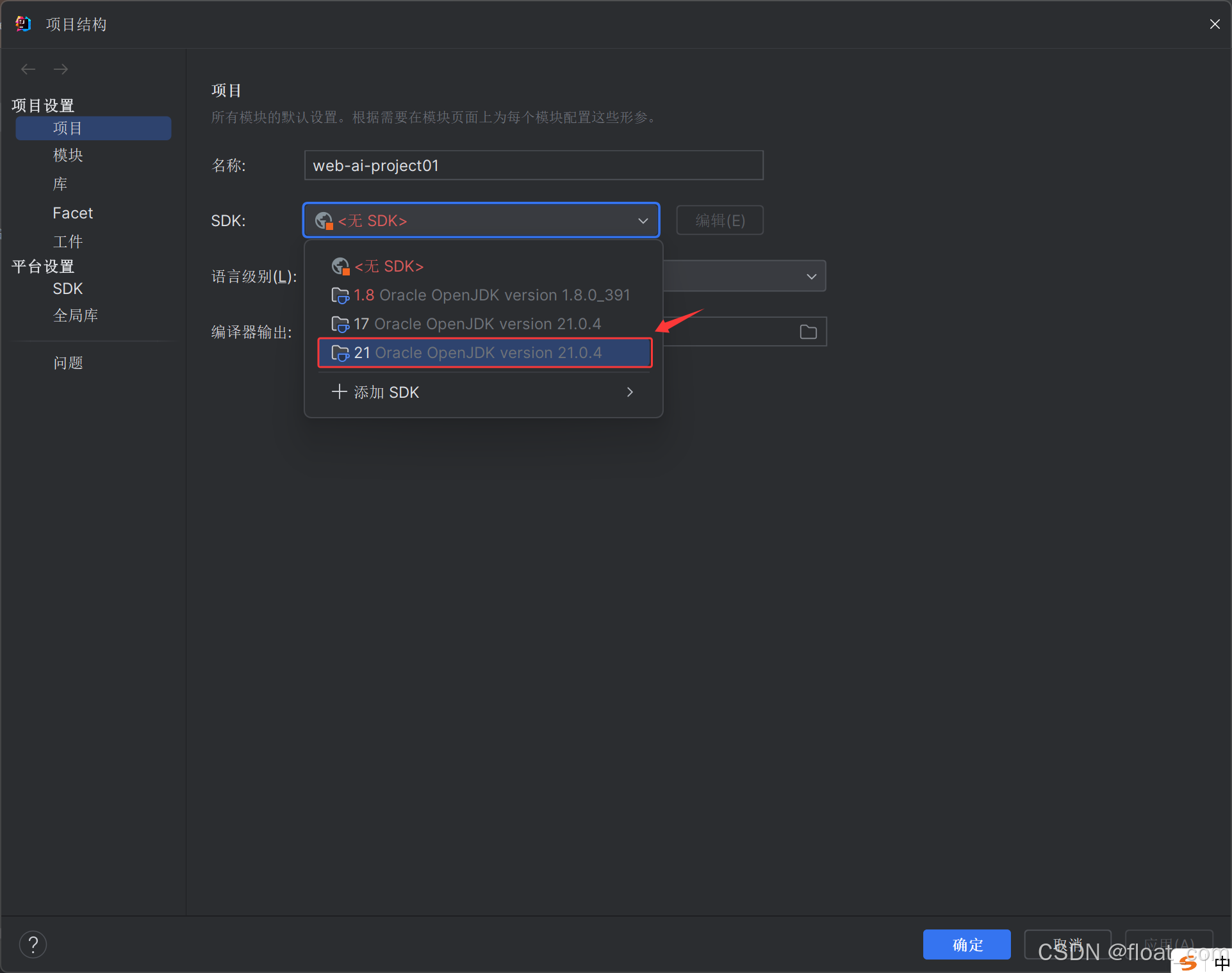This screenshot has width=1232, height=973.
Task: Open 模块 in project settings sidebar
Action: click(x=68, y=155)
